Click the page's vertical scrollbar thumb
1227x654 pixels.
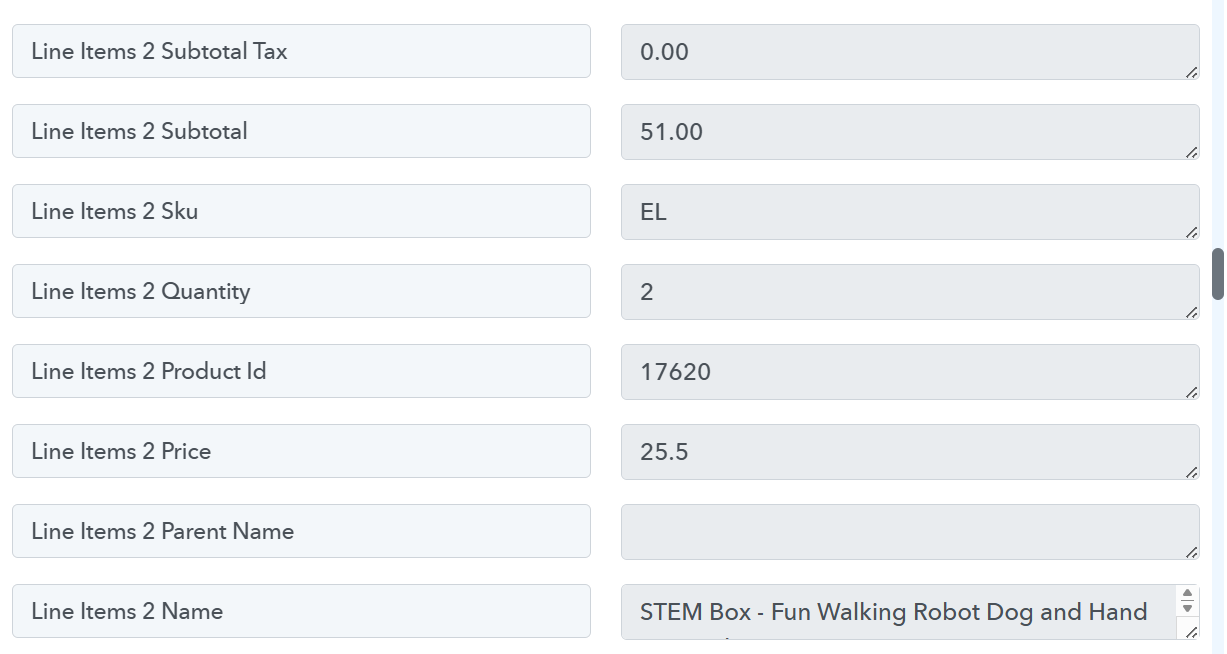pyautogui.click(x=1218, y=274)
